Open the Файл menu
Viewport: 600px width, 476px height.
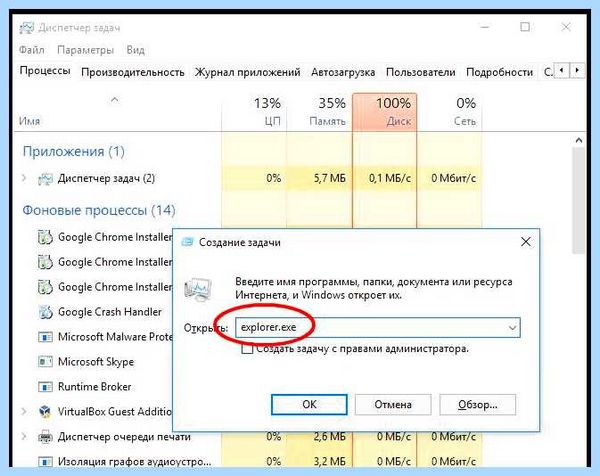click(32, 50)
